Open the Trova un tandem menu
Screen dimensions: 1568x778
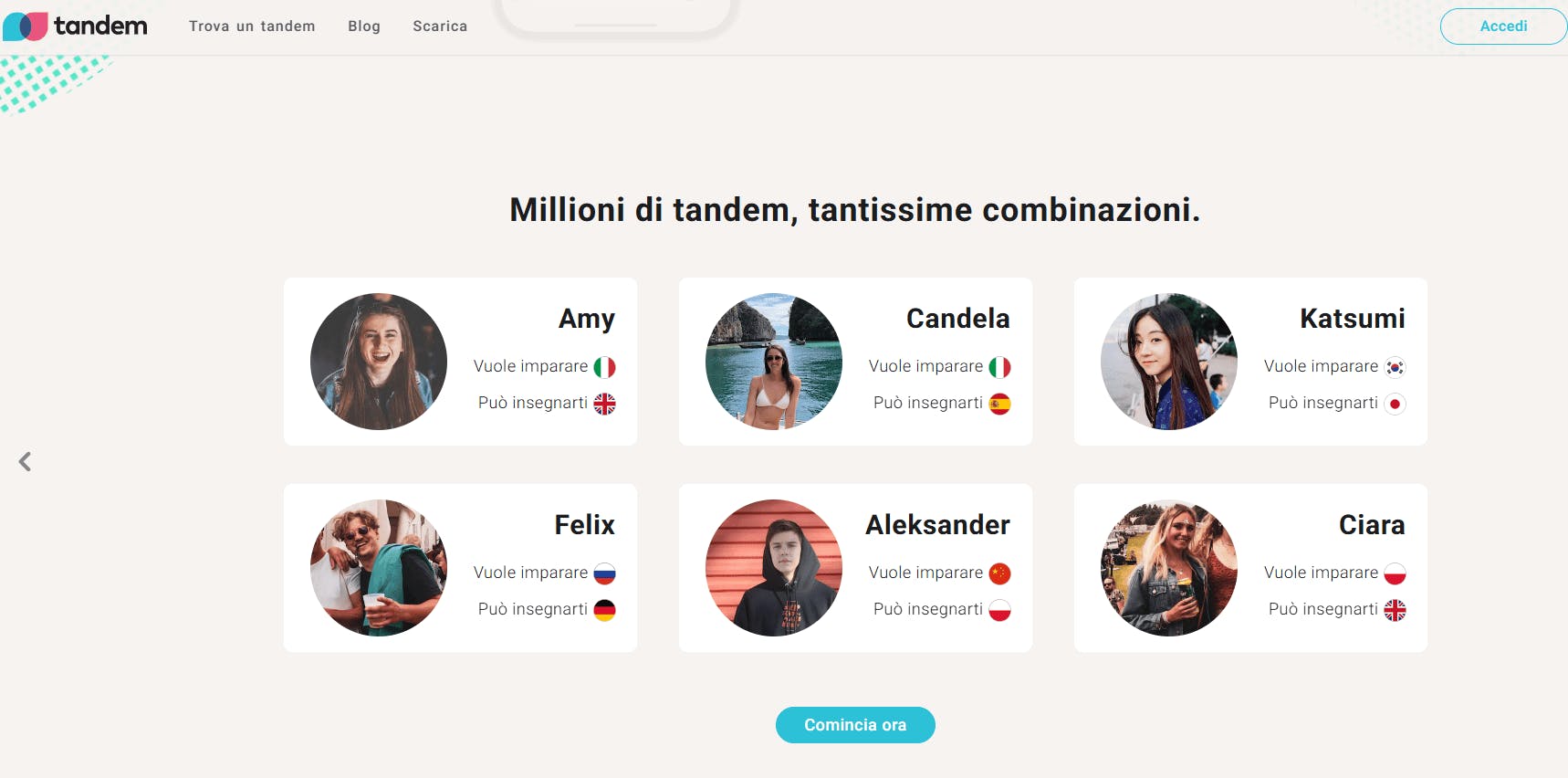coord(252,26)
